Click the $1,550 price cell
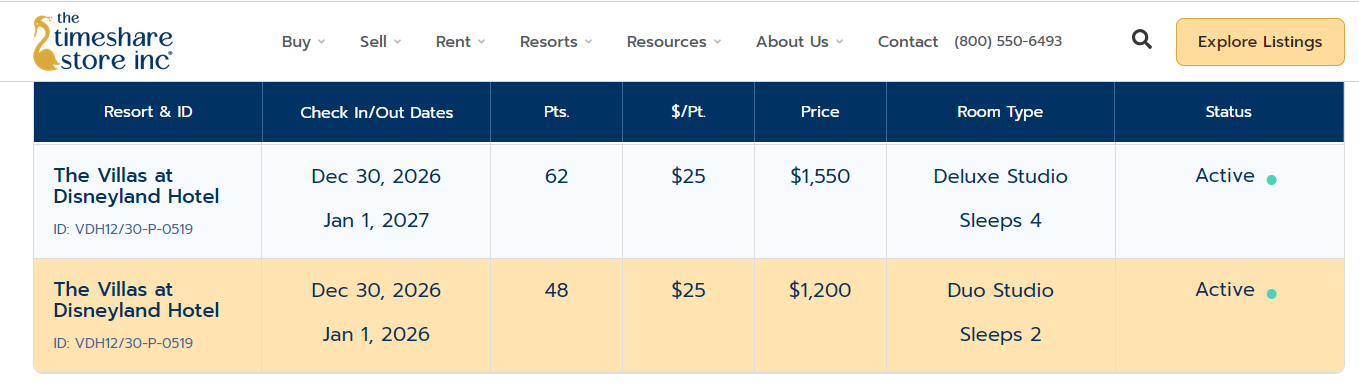This screenshot has height=391, width=1359. (820, 177)
